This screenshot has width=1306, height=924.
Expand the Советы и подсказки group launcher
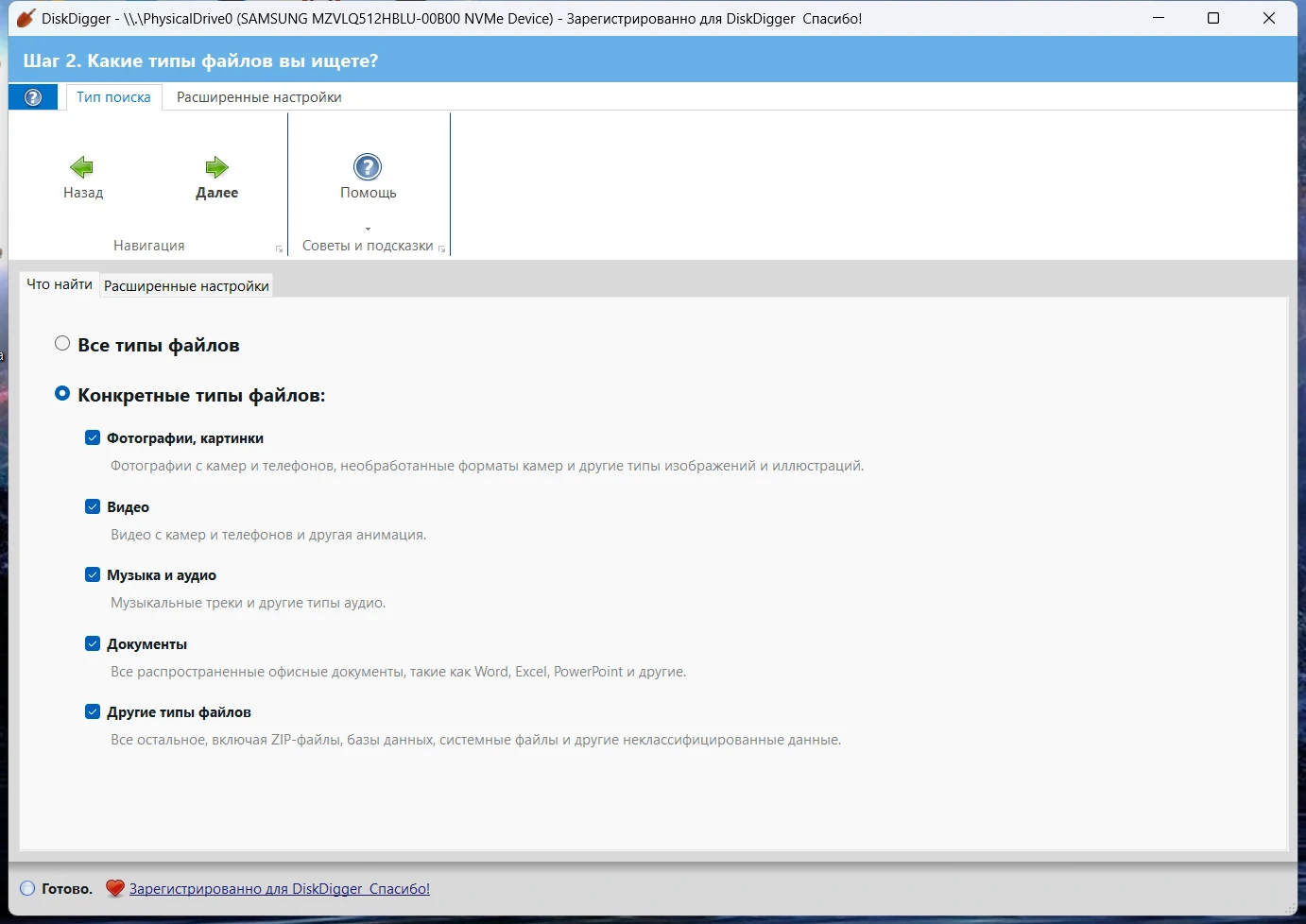coord(441,248)
